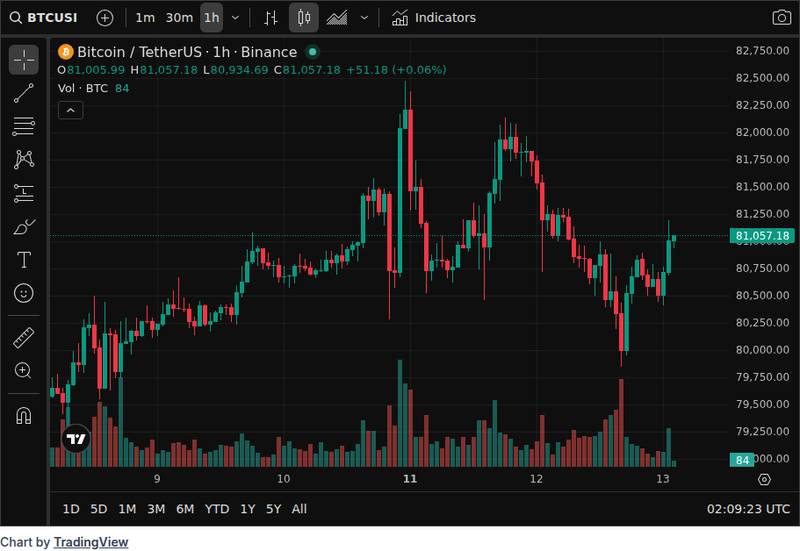This screenshot has width=800, height=551.
Task: Open chart settings gear near price axis
Action: click(764, 480)
